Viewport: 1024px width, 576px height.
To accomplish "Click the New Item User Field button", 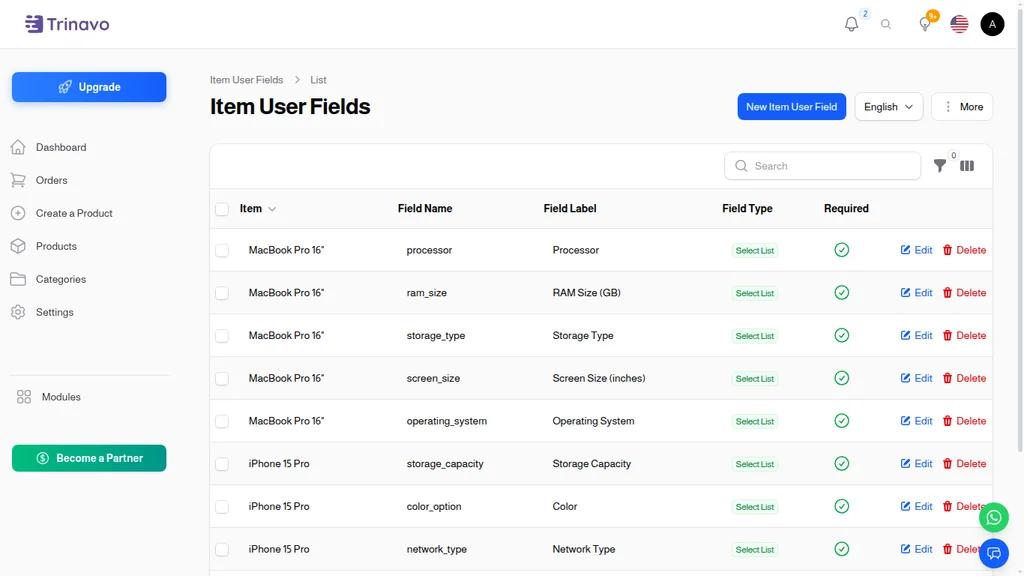I will [792, 106].
